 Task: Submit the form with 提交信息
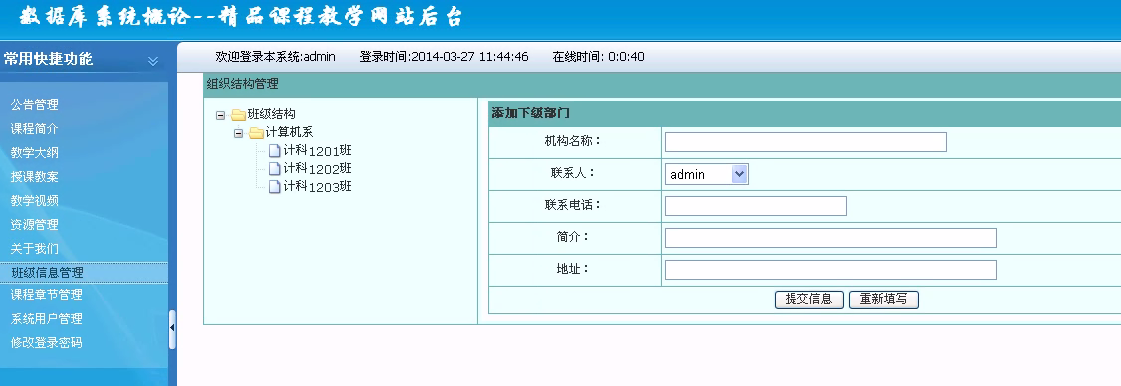[x=809, y=300]
